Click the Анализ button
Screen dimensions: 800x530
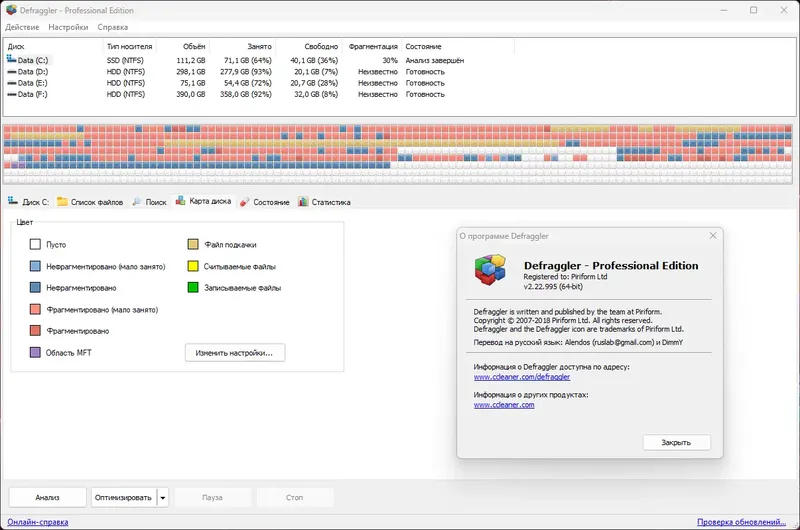pyautogui.click(x=47, y=497)
